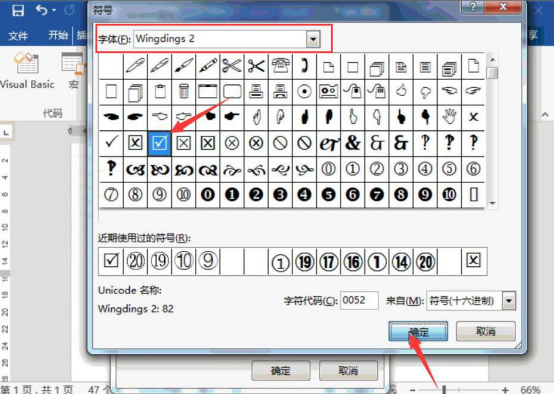Select the circled digit 0 outline symbol
Viewport: 554px width, 394px height.
point(329,169)
